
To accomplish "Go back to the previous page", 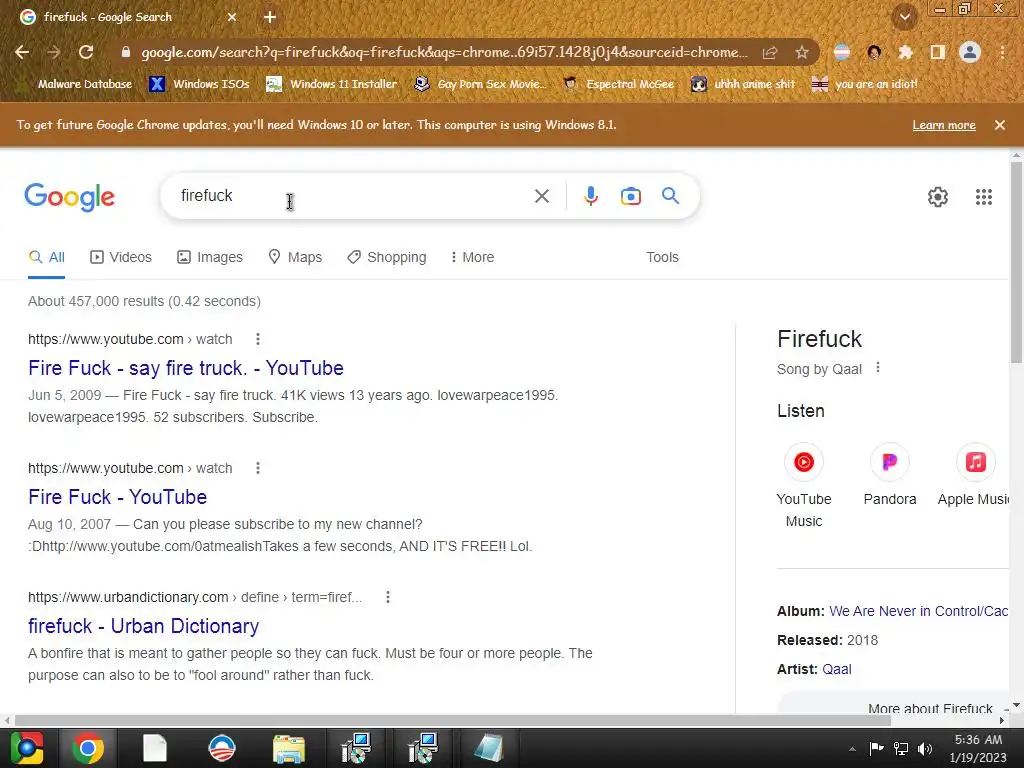I will point(22,52).
